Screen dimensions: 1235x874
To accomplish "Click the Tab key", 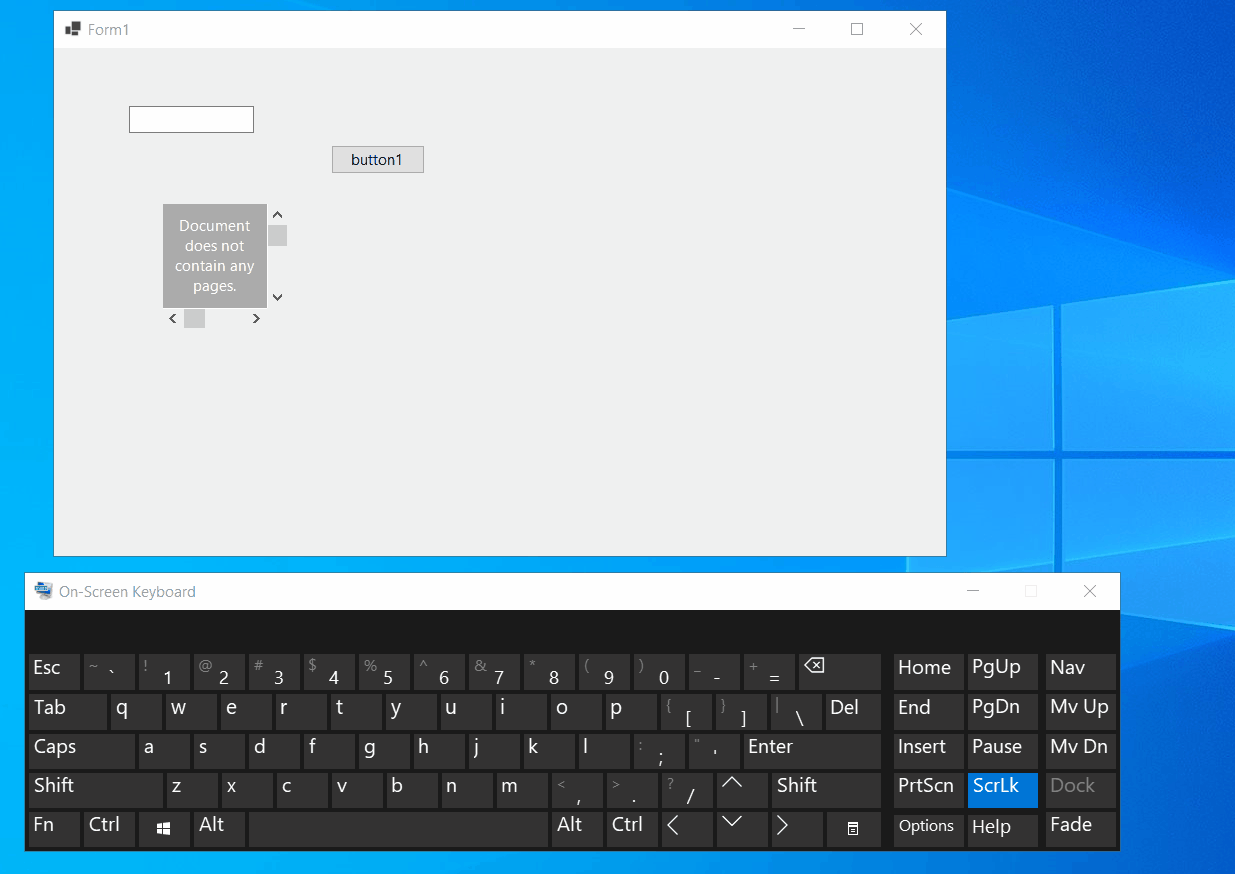I will coord(67,711).
